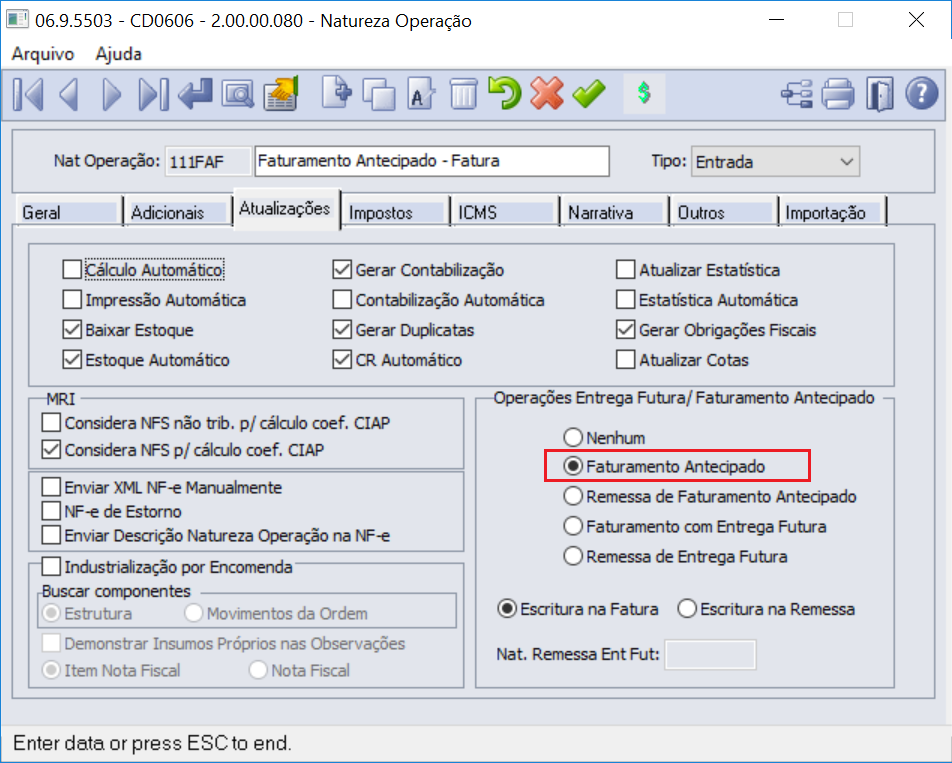Click the Nat Operação code field 111FAF
This screenshot has height=763, width=952.
click(208, 161)
